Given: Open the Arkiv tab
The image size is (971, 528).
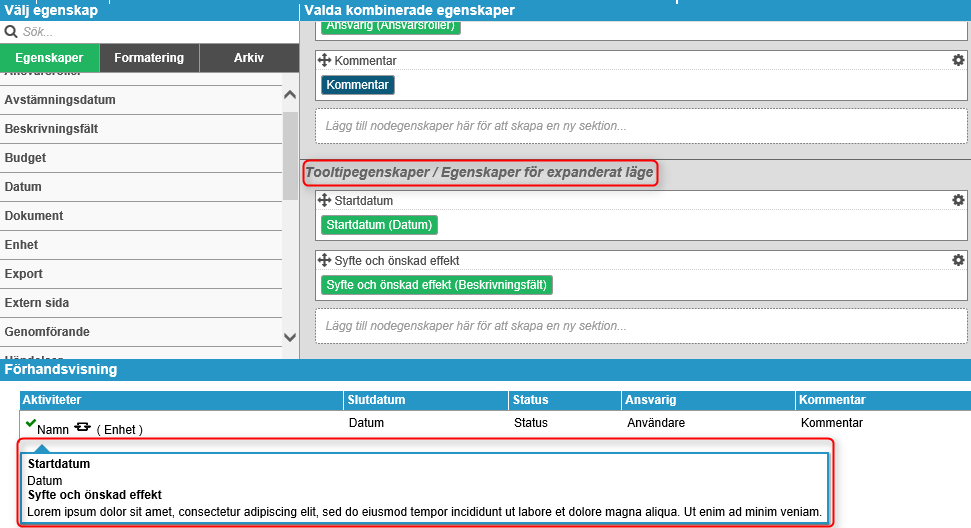Looking at the screenshot, I should pos(248,58).
